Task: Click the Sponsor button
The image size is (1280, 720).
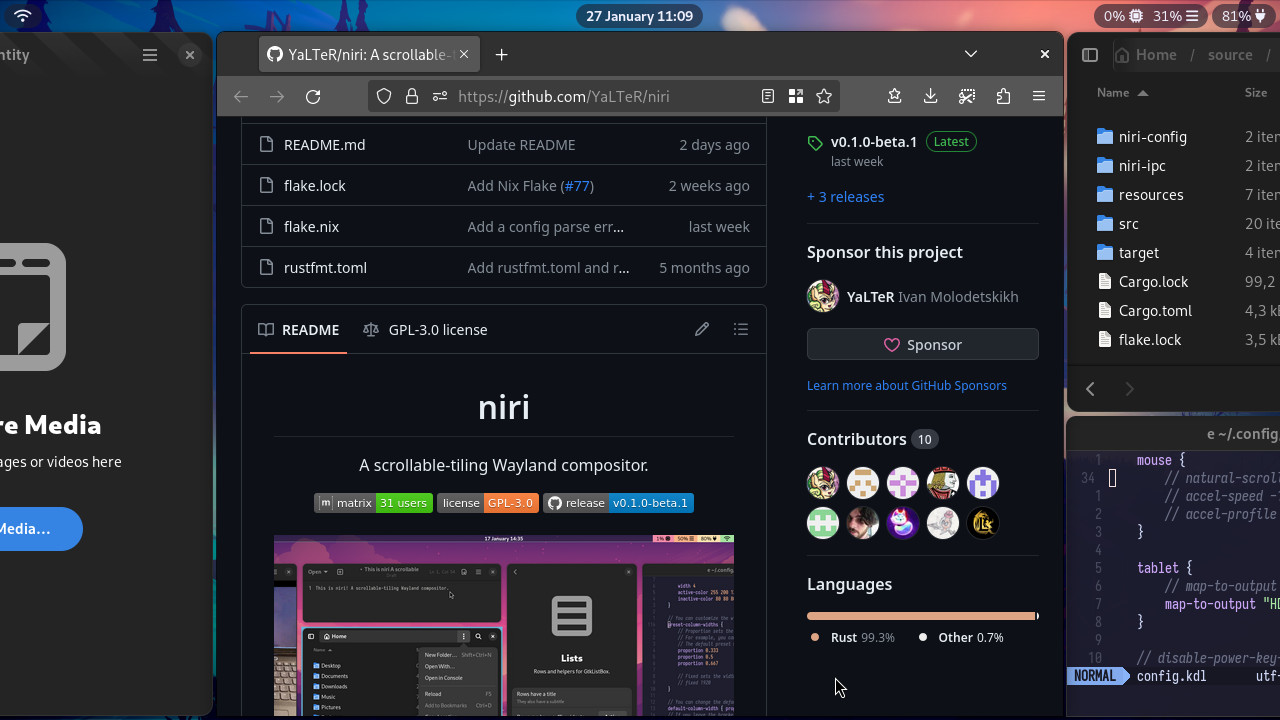Action: pos(923,344)
